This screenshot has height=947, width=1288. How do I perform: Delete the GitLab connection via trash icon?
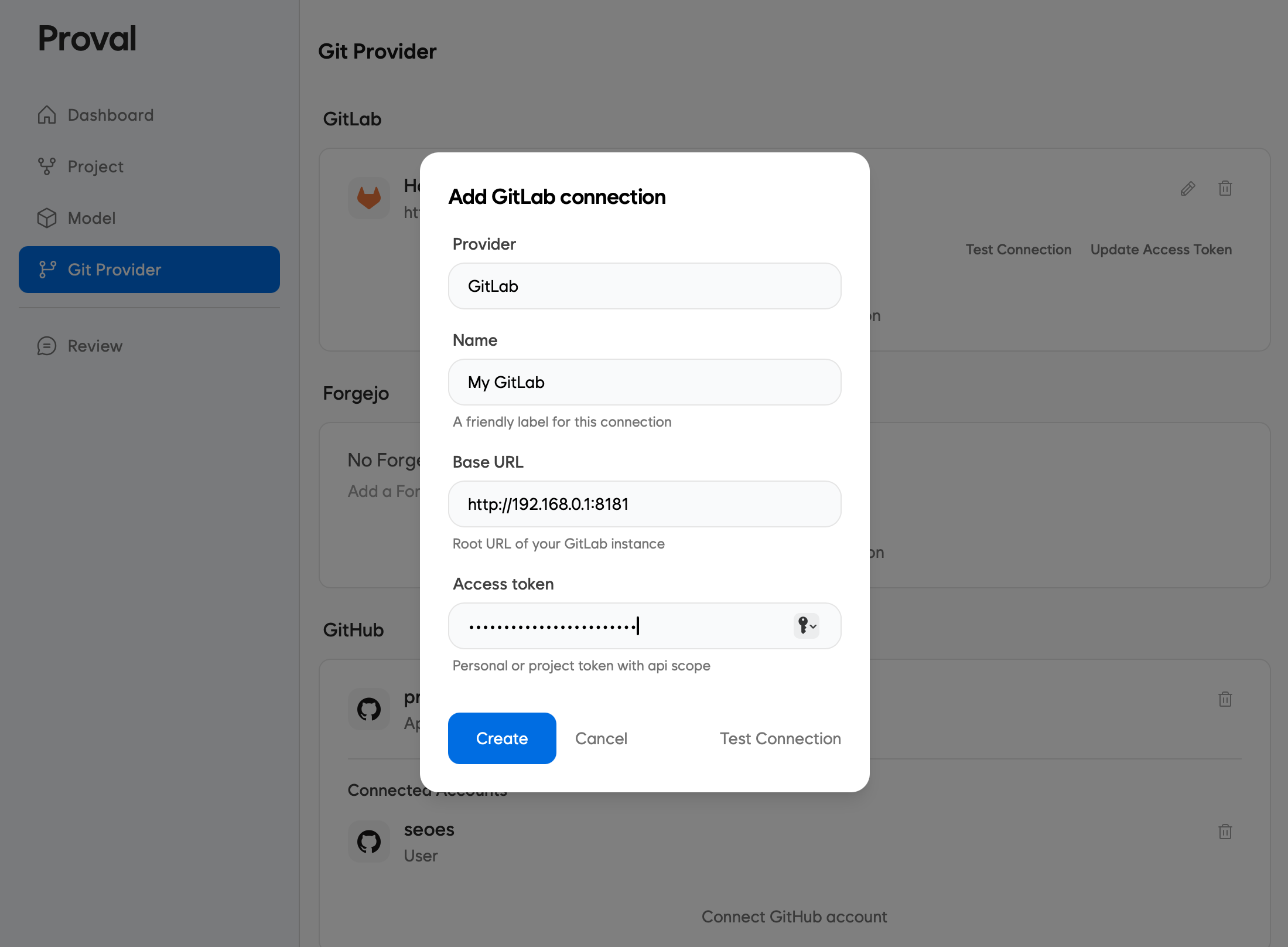click(x=1225, y=189)
